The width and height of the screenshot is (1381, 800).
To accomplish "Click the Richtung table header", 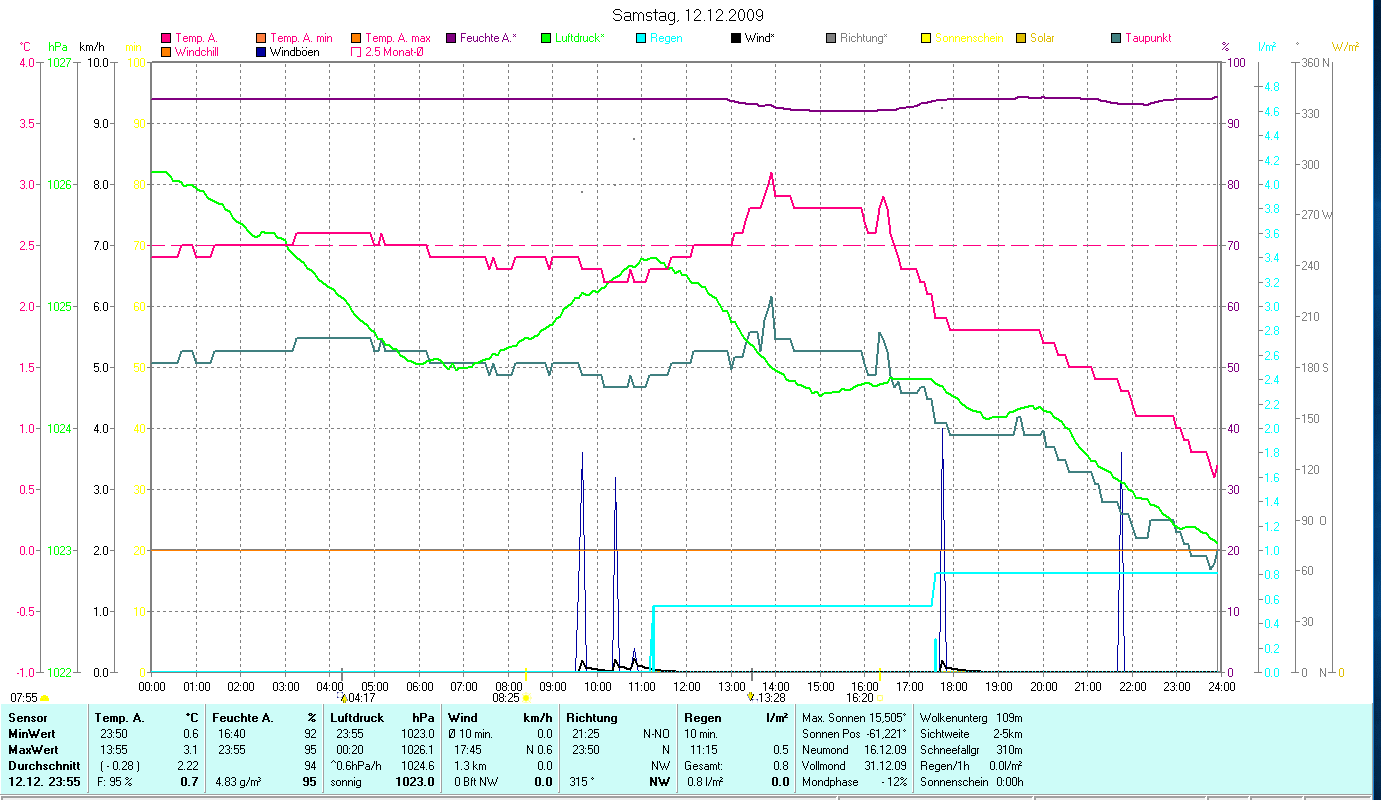I will click(x=592, y=718).
